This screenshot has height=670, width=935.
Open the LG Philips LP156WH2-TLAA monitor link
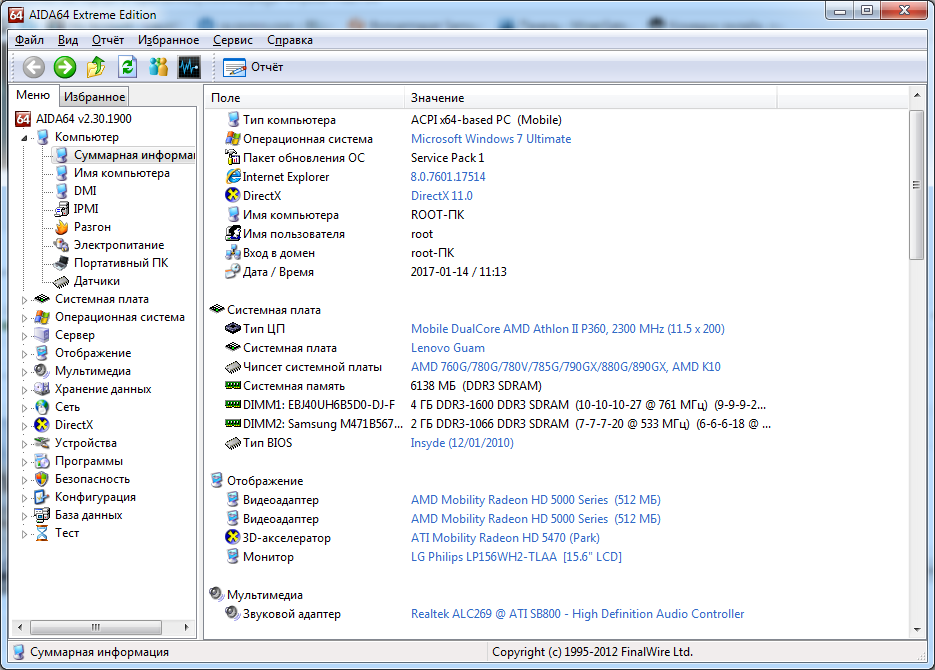(x=516, y=557)
